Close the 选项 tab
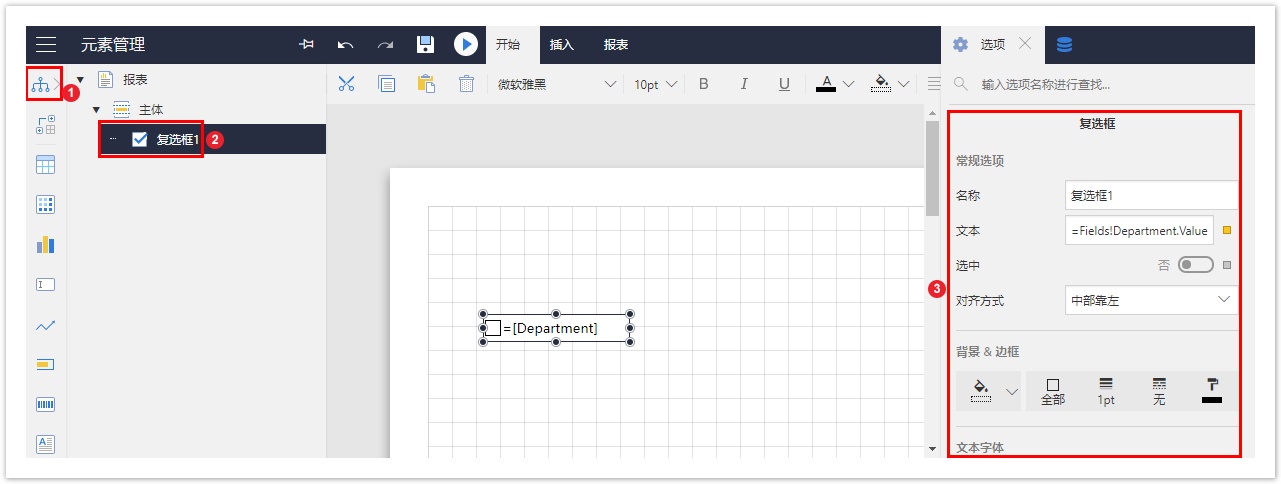Screen dimensions: 1281x484 (1025, 43)
